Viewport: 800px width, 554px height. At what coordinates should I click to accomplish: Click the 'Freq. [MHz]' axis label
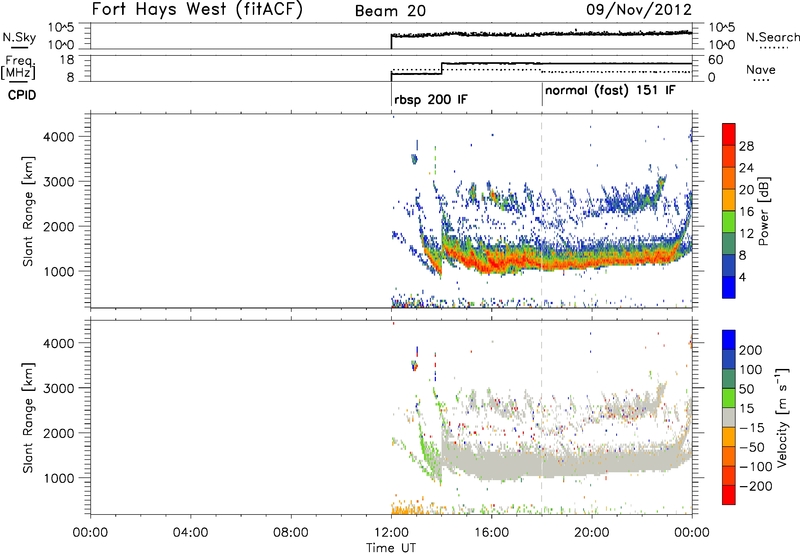tap(18, 68)
